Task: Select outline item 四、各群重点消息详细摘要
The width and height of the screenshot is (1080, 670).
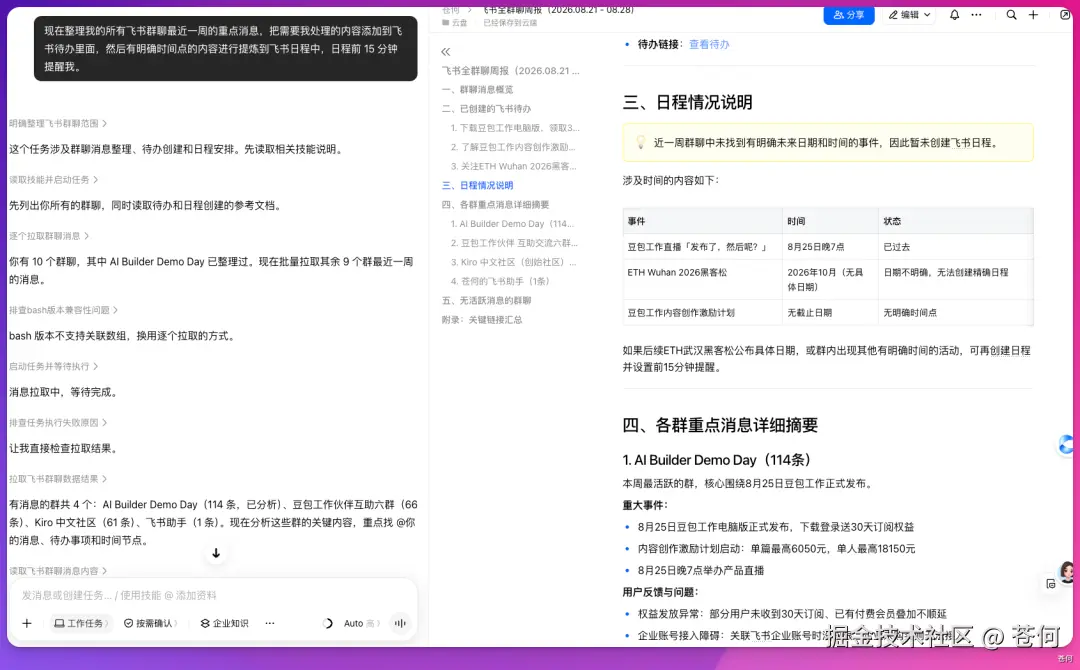Action: [x=495, y=205]
